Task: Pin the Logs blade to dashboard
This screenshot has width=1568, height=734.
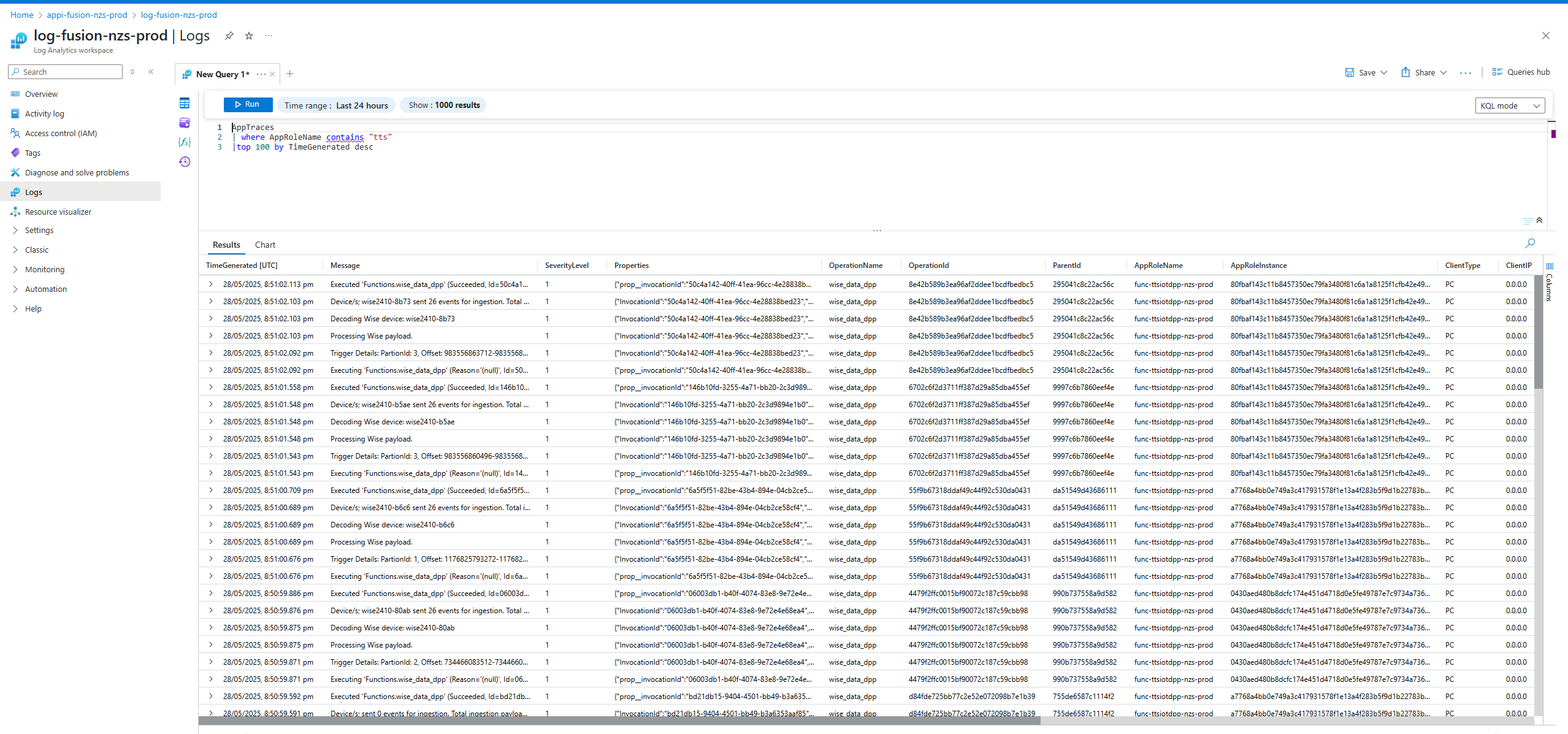Action: click(229, 36)
